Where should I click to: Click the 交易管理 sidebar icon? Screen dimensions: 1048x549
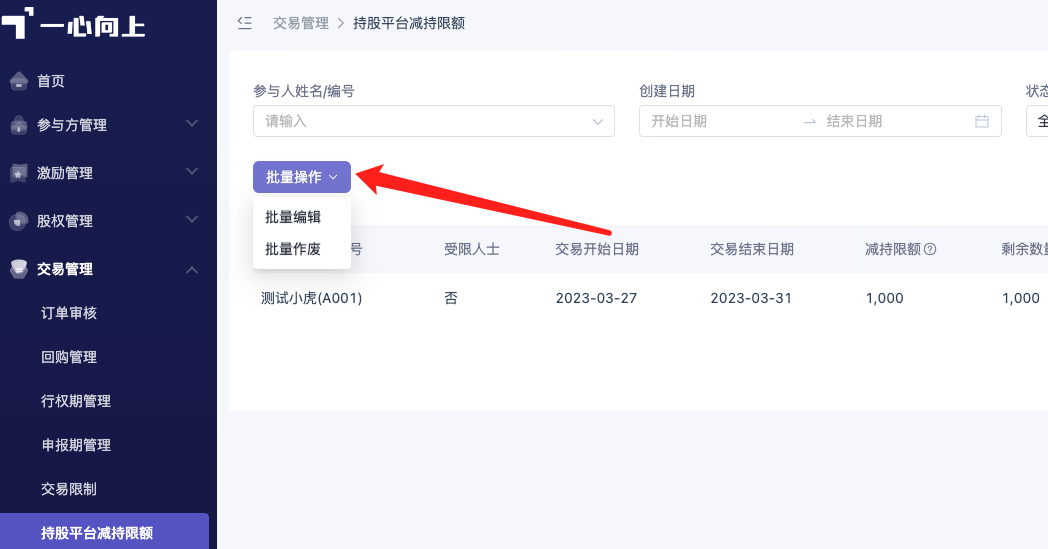(19, 269)
